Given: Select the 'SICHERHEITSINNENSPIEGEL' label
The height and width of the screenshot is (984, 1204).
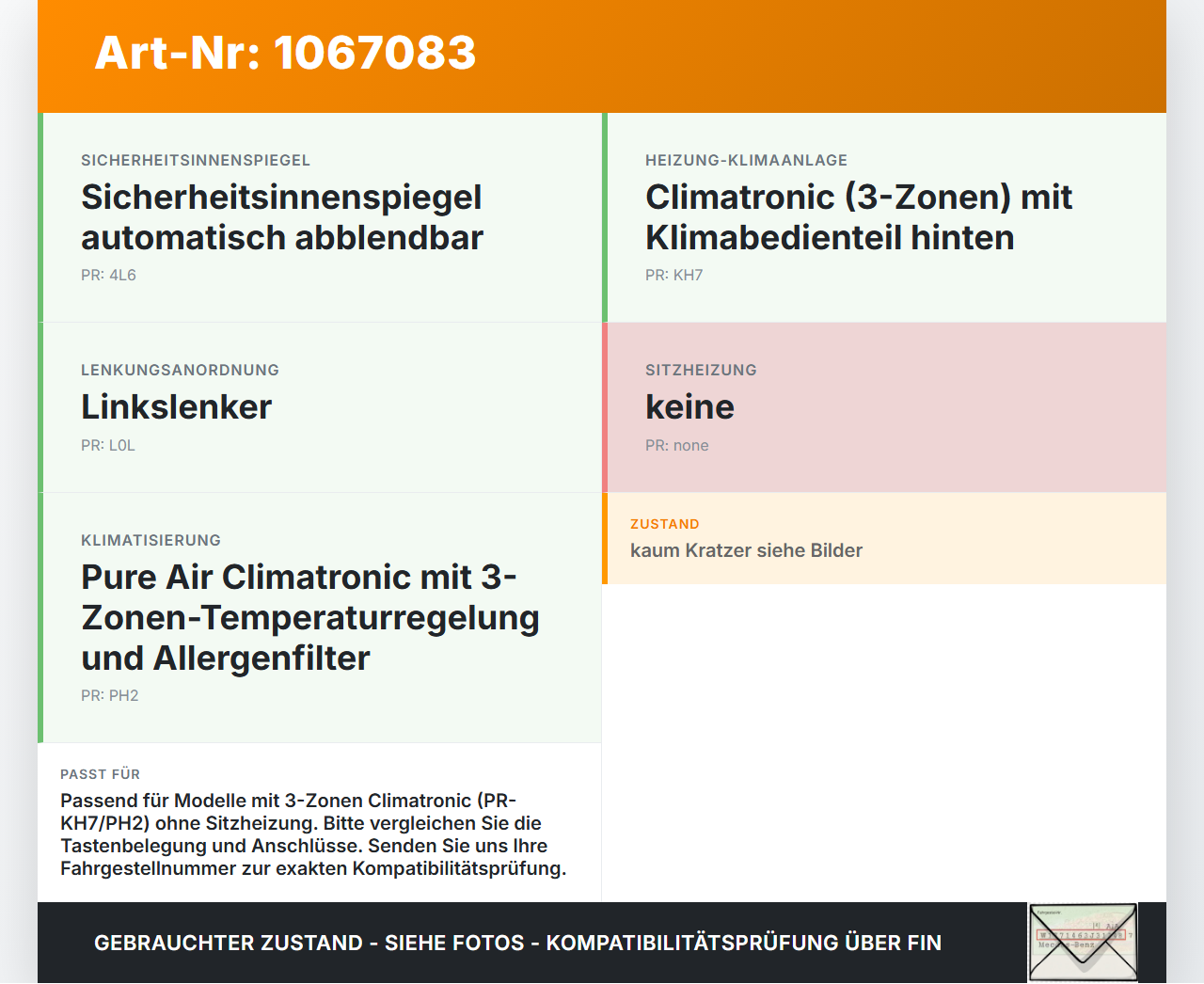Looking at the screenshot, I should [x=196, y=160].
